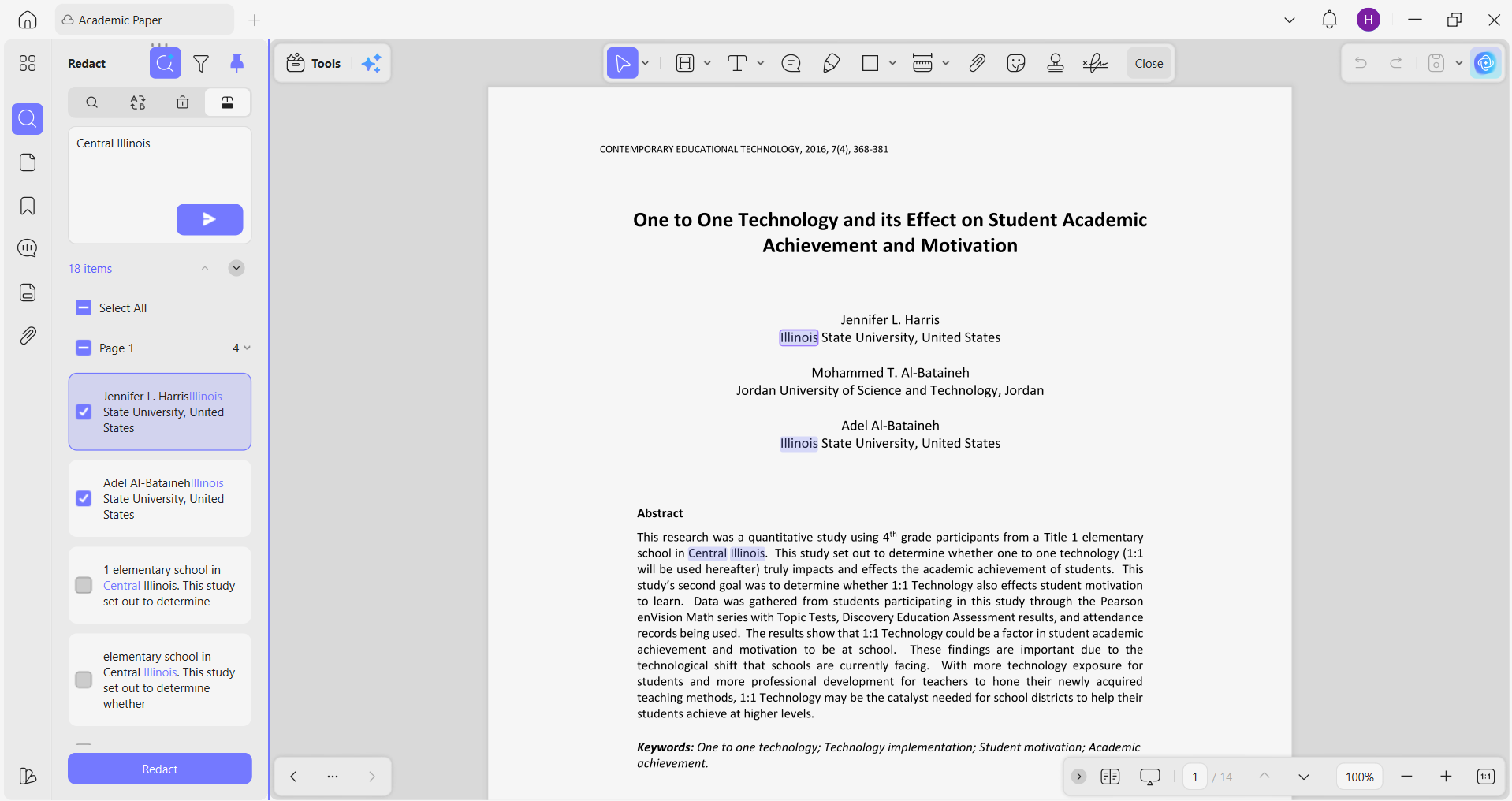Viewport: 1512px width, 801px height.
Task: Switch to the Replace tab icon
Action: pos(138,102)
